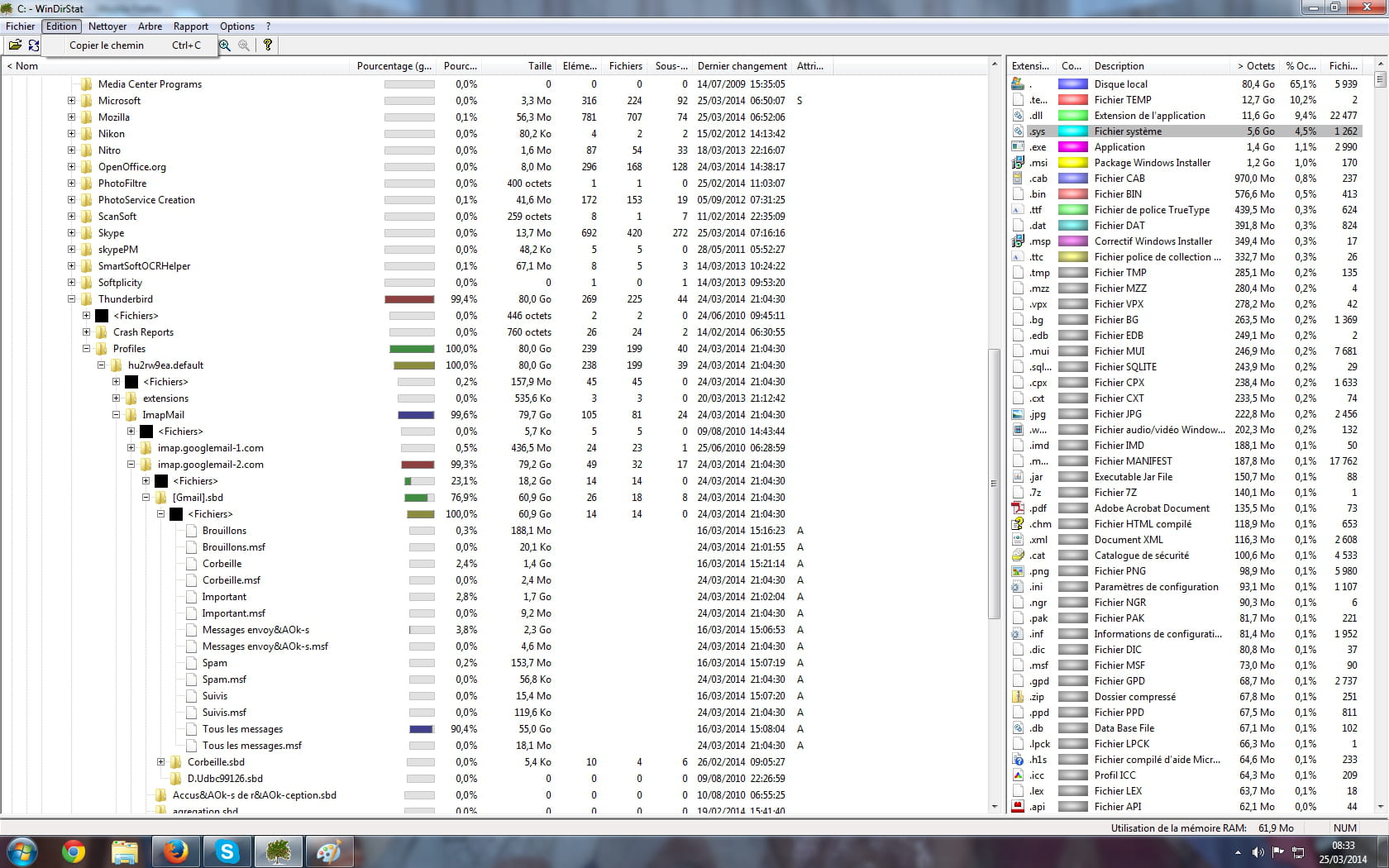Click the volume speaker tray icon

pos(1258,852)
